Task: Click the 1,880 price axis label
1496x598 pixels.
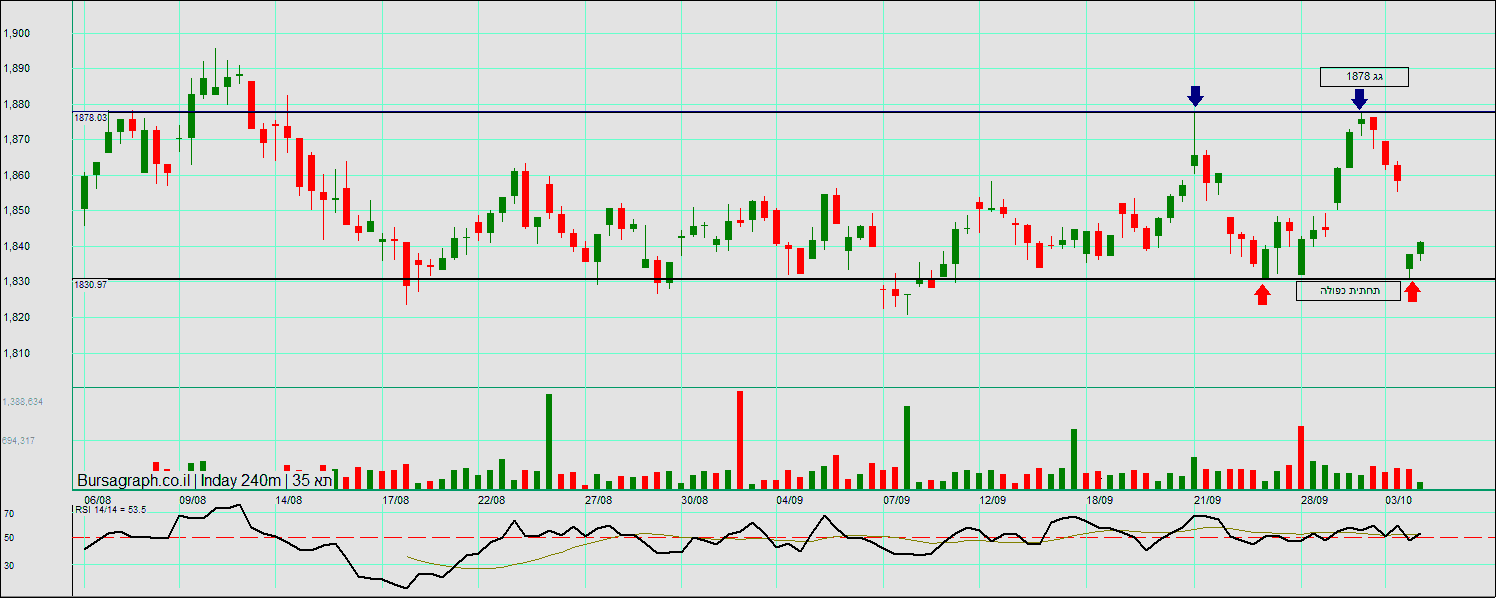Action: [x=18, y=104]
